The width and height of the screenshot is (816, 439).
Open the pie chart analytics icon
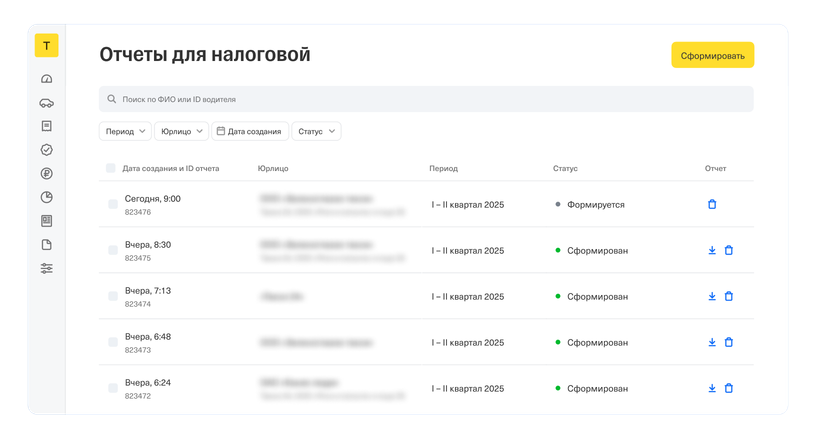pos(47,197)
